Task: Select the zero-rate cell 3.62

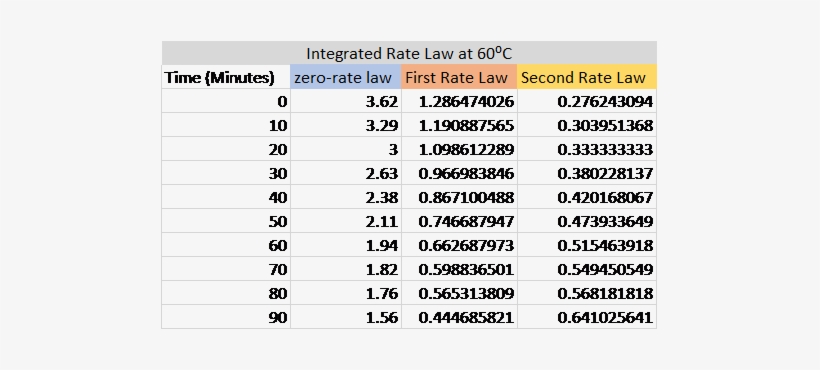Action: 346,101
